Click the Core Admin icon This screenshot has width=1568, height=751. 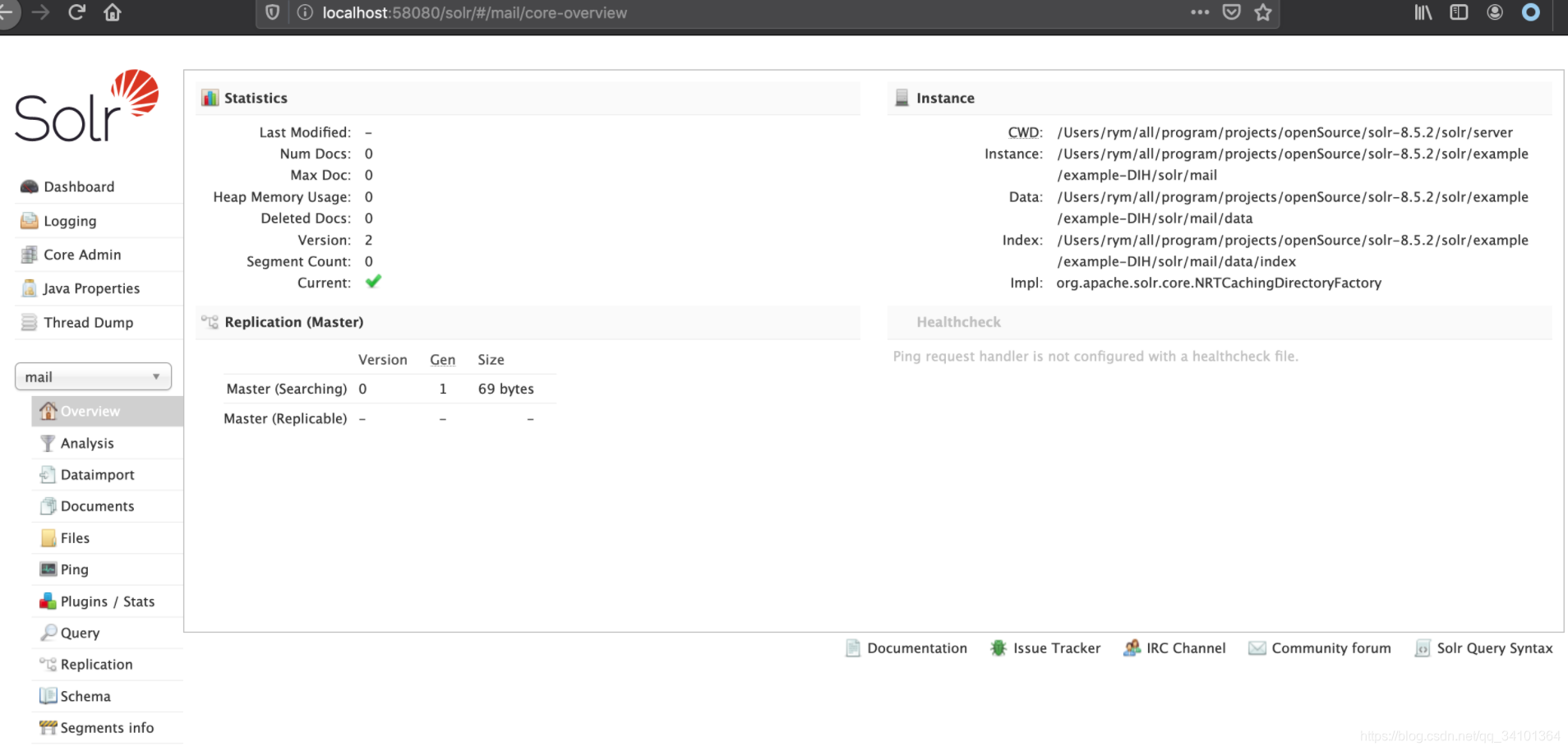click(x=30, y=255)
